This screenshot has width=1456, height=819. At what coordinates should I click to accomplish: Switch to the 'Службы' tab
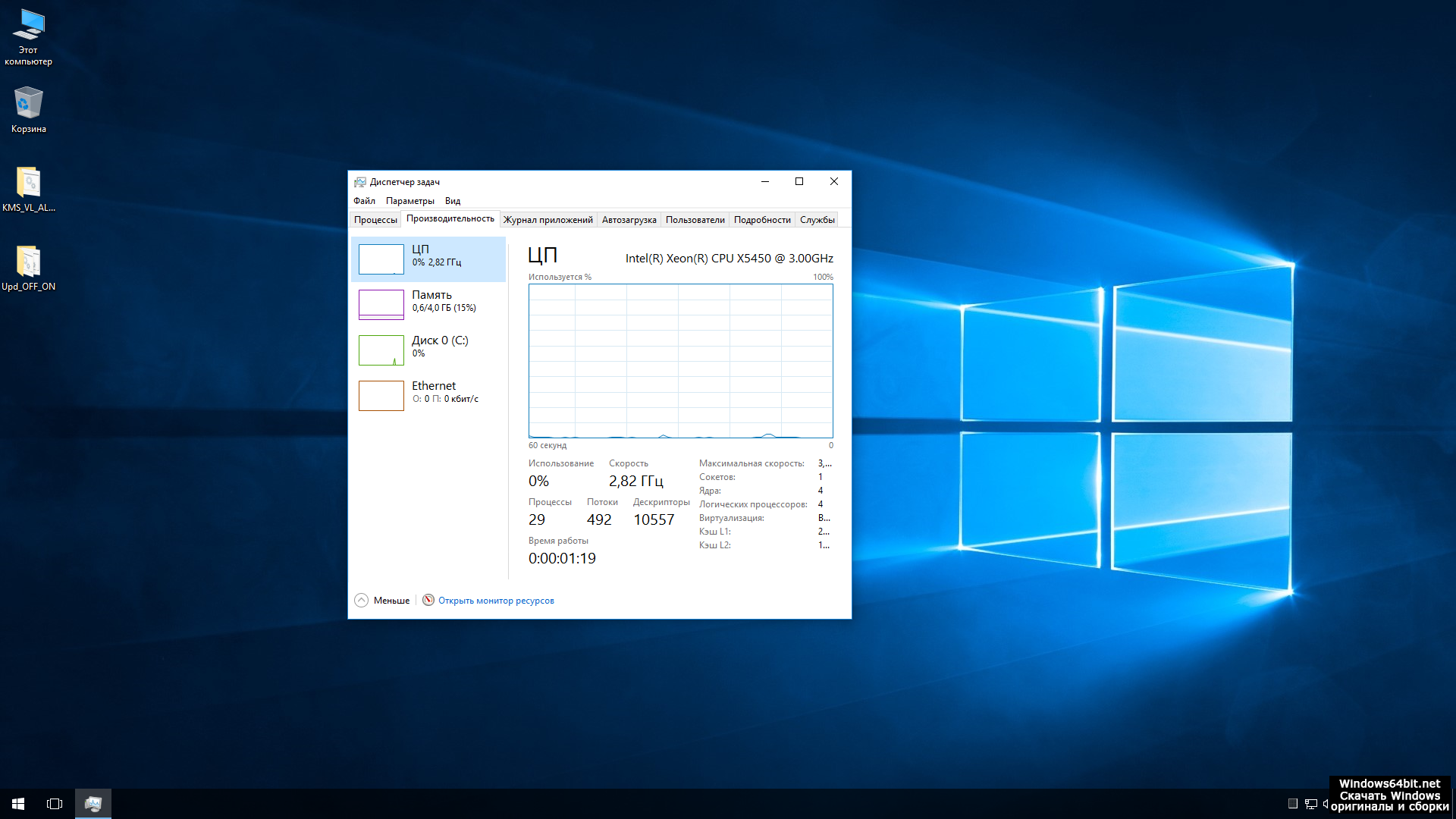817,220
